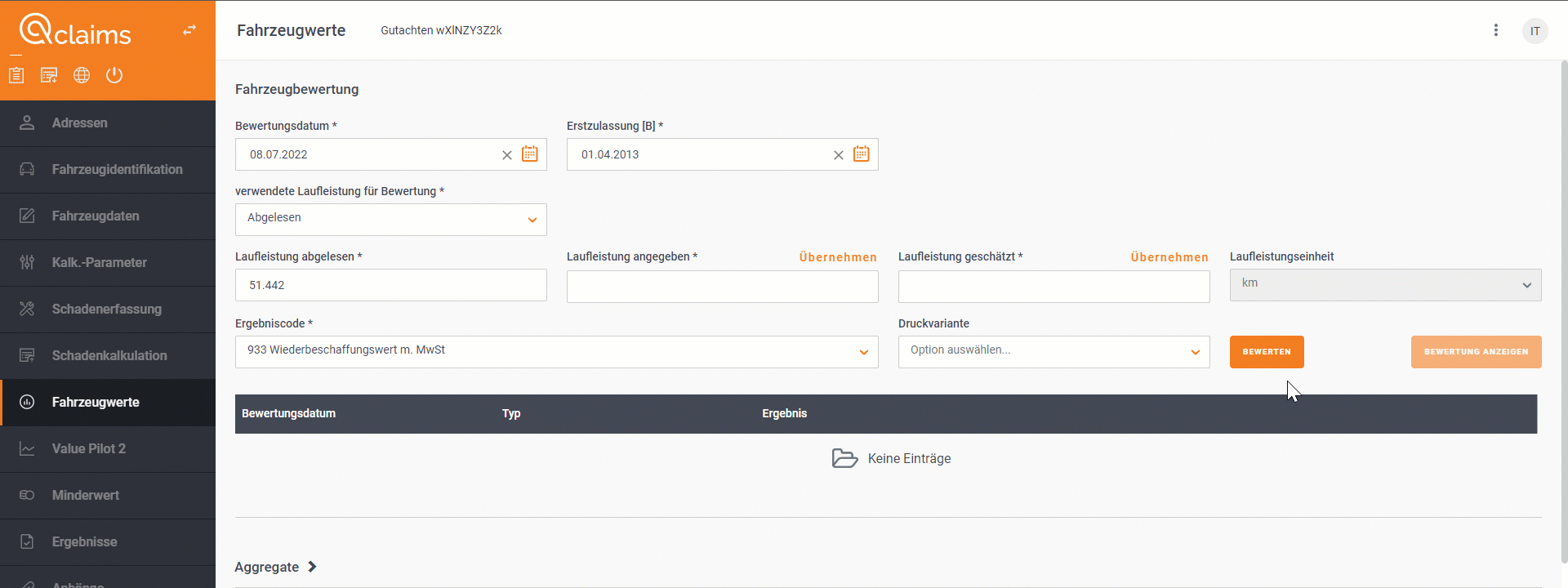Screen dimensions: 1568x588
Task: Open the globe language icon
Action: coord(82,75)
